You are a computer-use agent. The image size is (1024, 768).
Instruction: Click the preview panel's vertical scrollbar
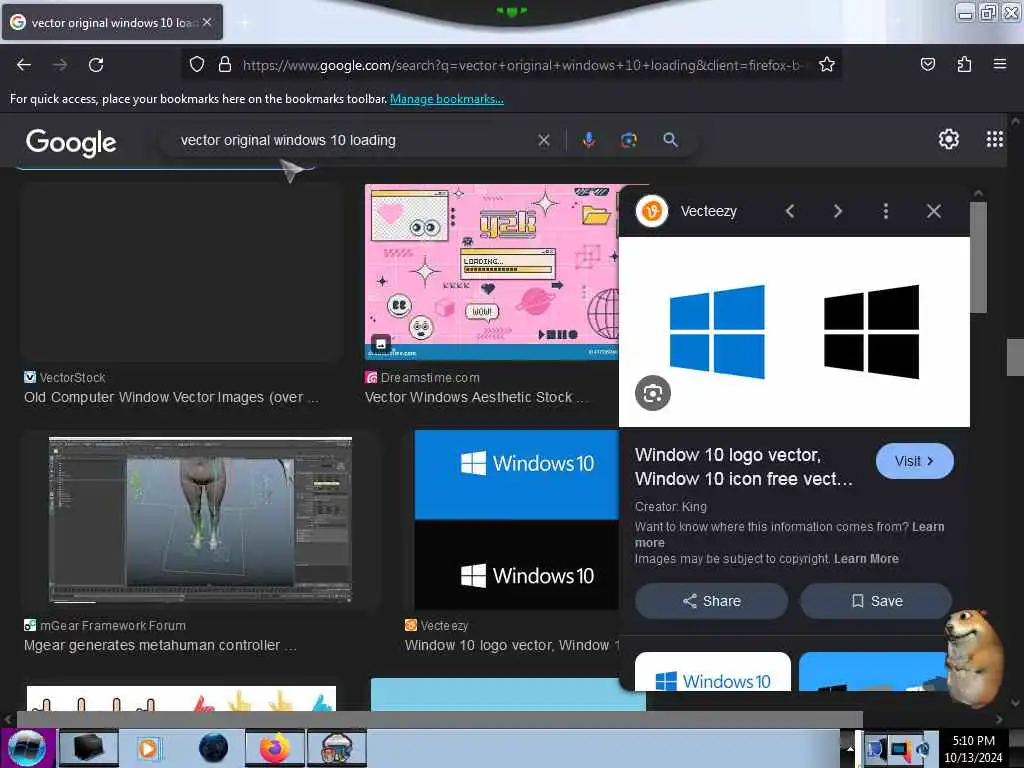(978, 257)
